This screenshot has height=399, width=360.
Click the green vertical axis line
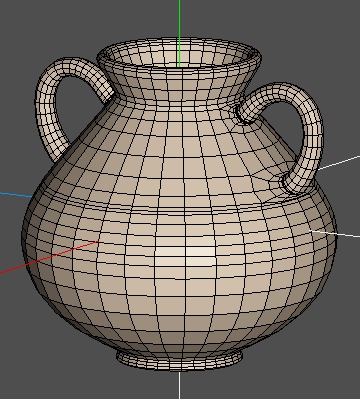click(179, 33)
